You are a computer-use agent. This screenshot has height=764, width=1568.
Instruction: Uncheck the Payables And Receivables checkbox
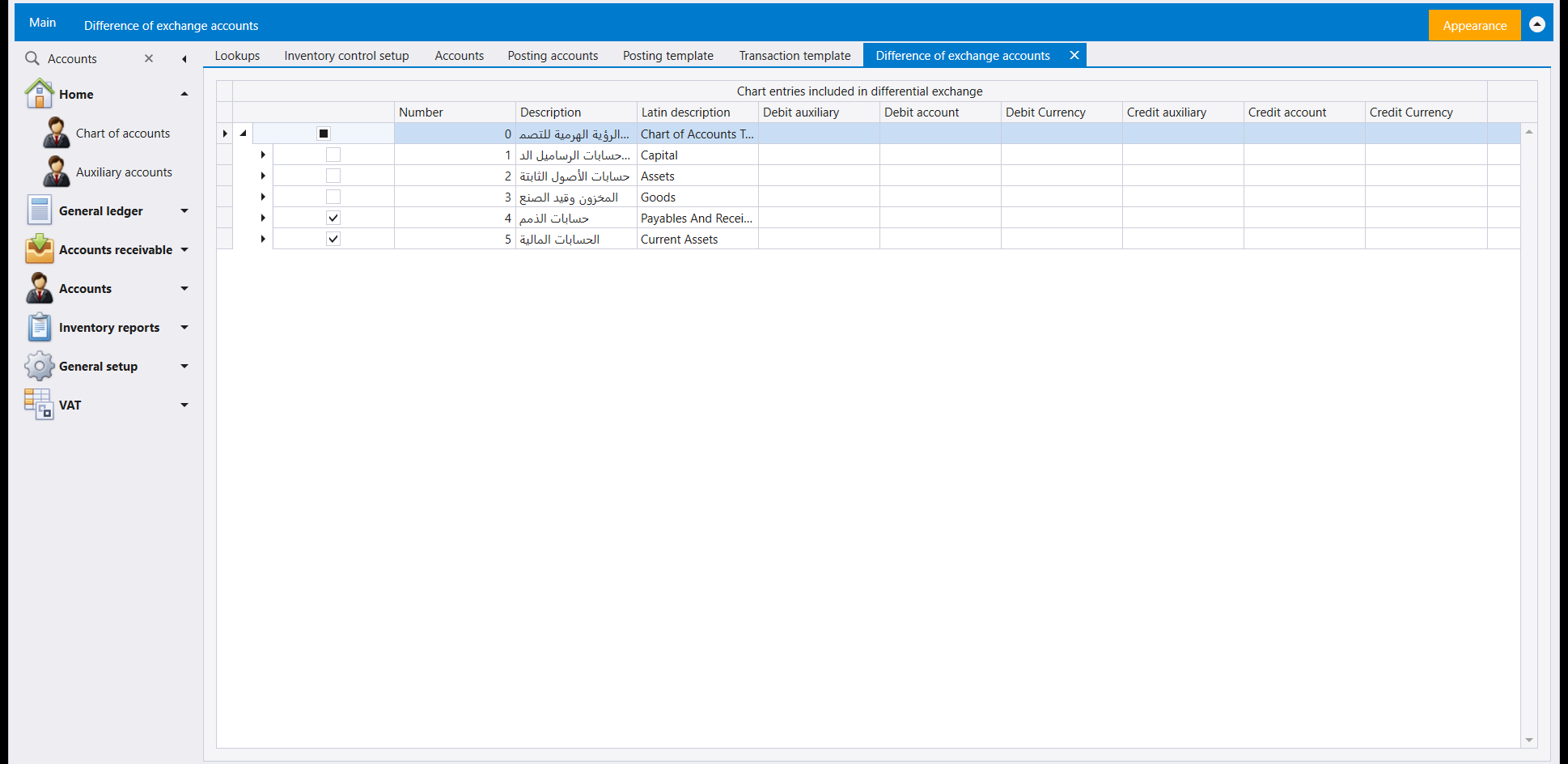[333, 218]
